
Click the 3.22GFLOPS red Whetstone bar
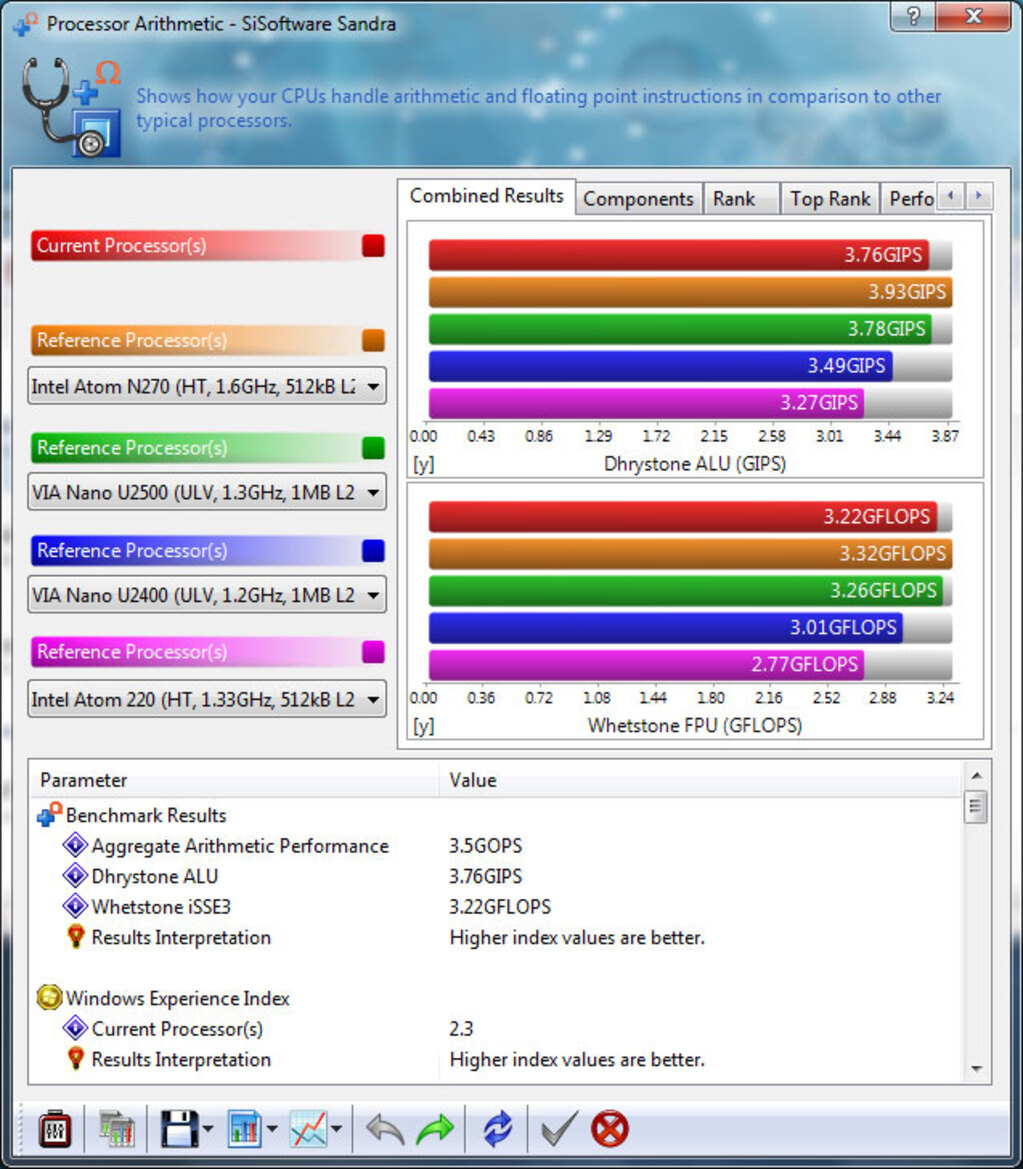(x=683, y=517)
